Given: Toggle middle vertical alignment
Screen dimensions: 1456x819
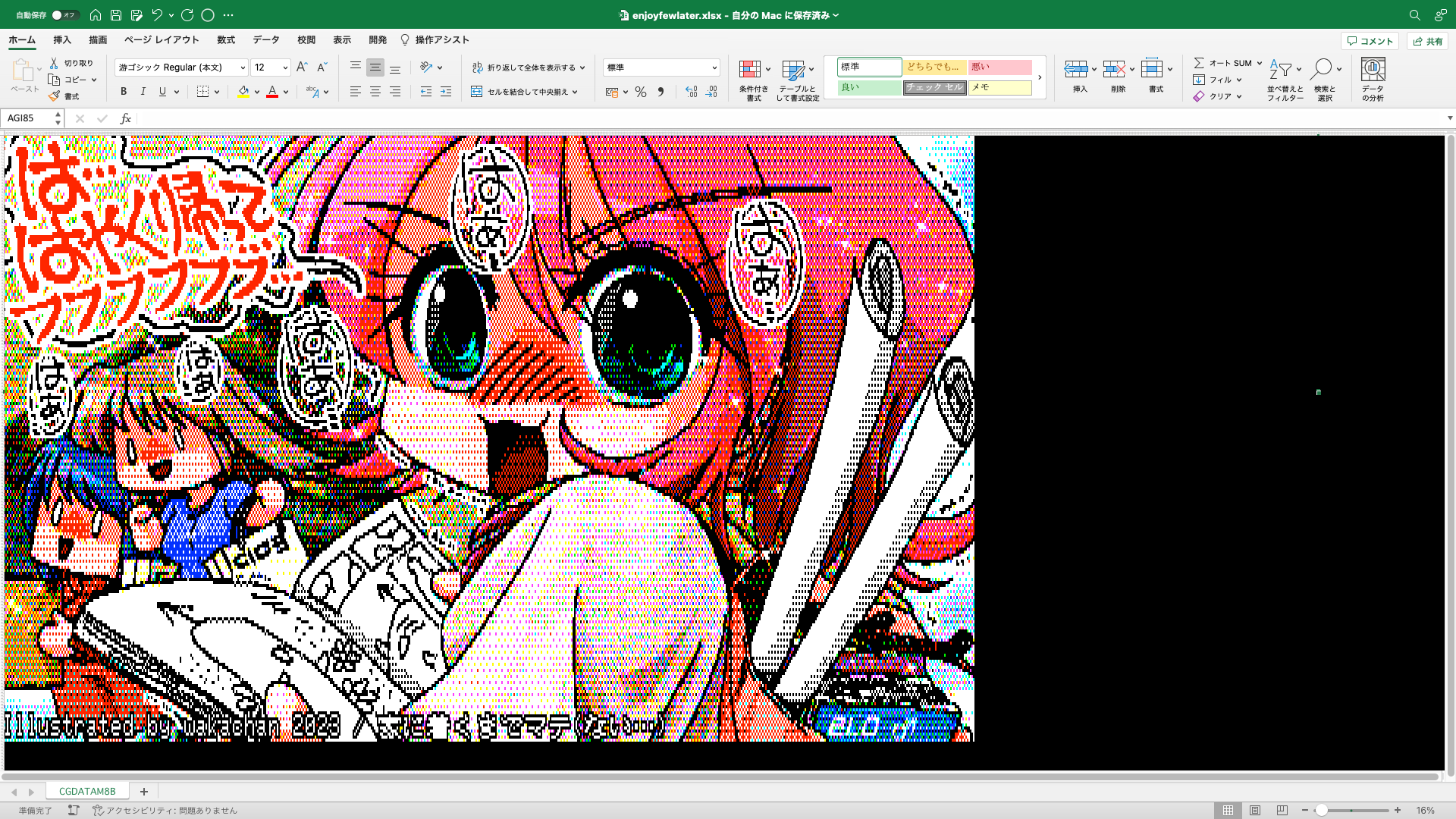Looking at the screenshot, I should click(x=375, y=67).
